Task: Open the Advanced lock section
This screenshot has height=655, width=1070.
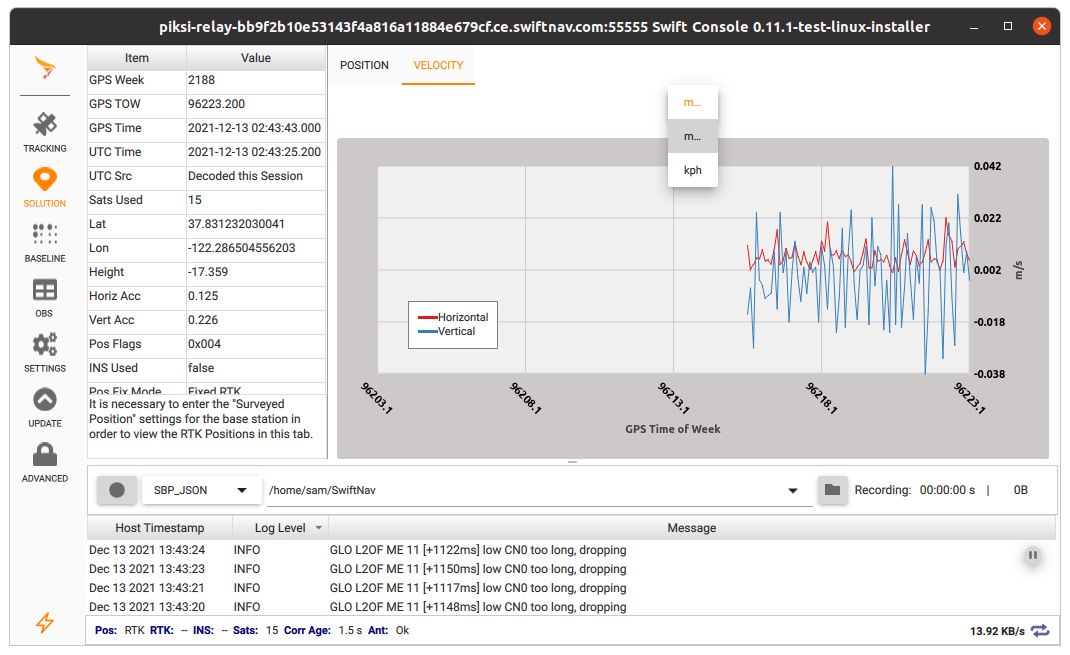Action: pos(45,463)
